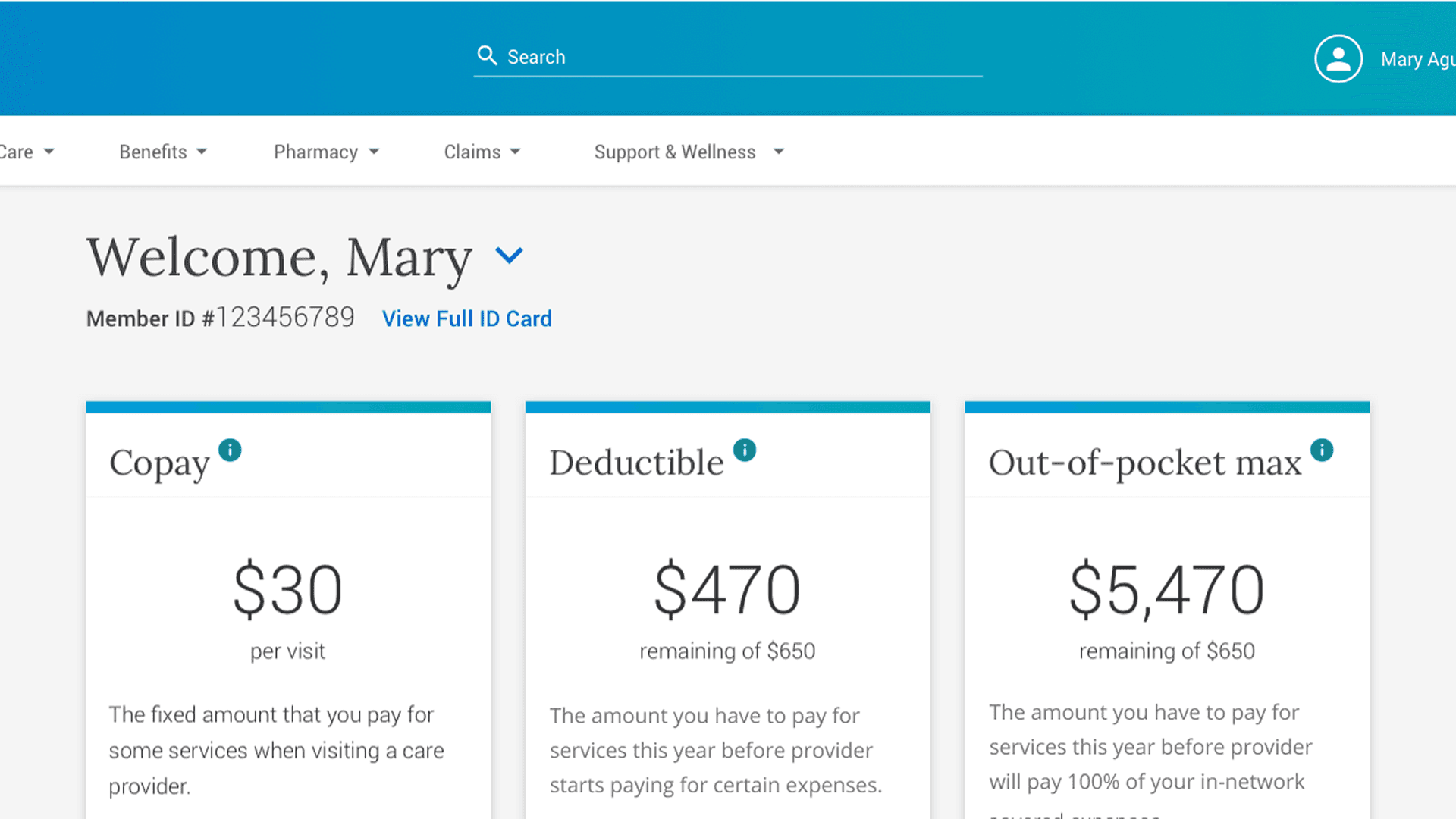
Task: Expand the chevron next to Welcome, Mary
Action: pos(509,256)
